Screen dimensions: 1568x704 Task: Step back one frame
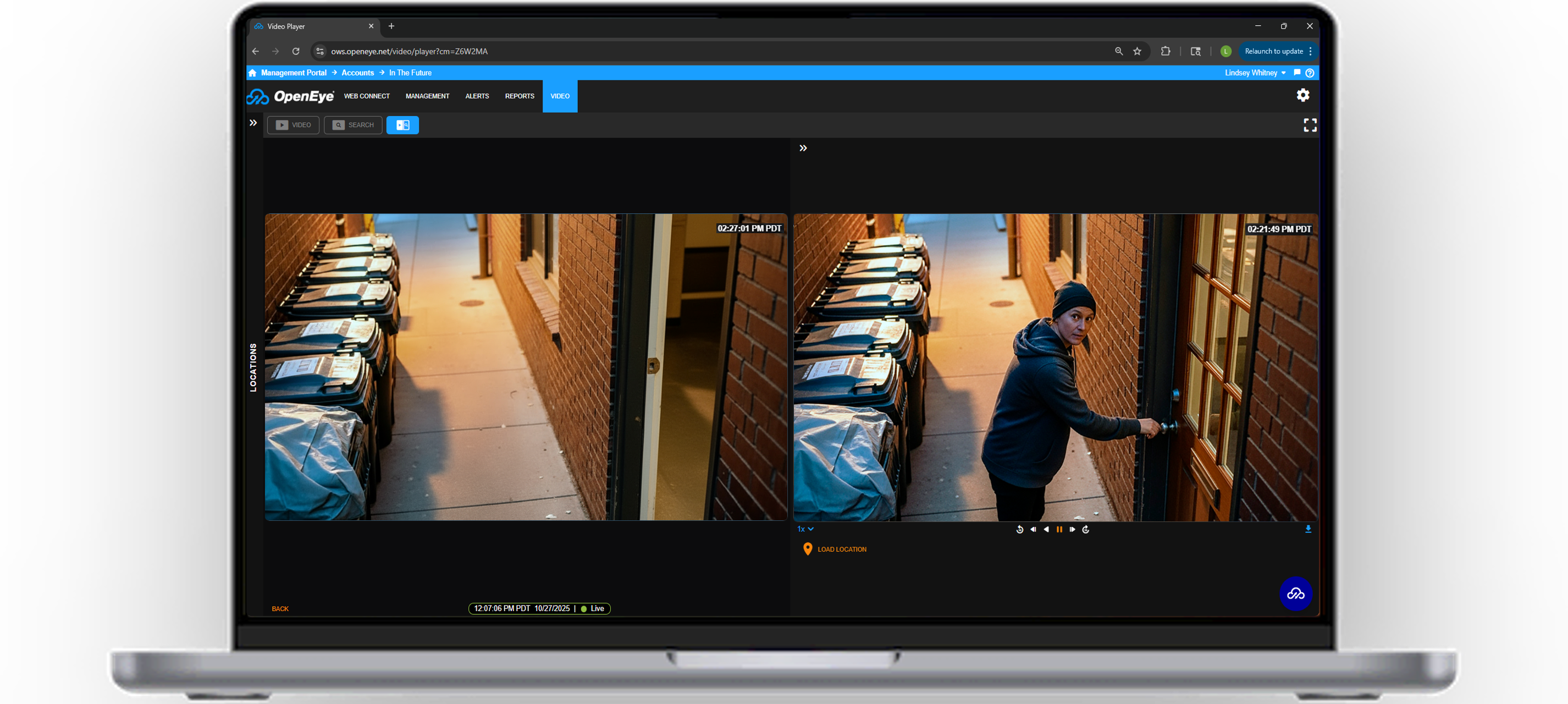(x=1033, y=529)
